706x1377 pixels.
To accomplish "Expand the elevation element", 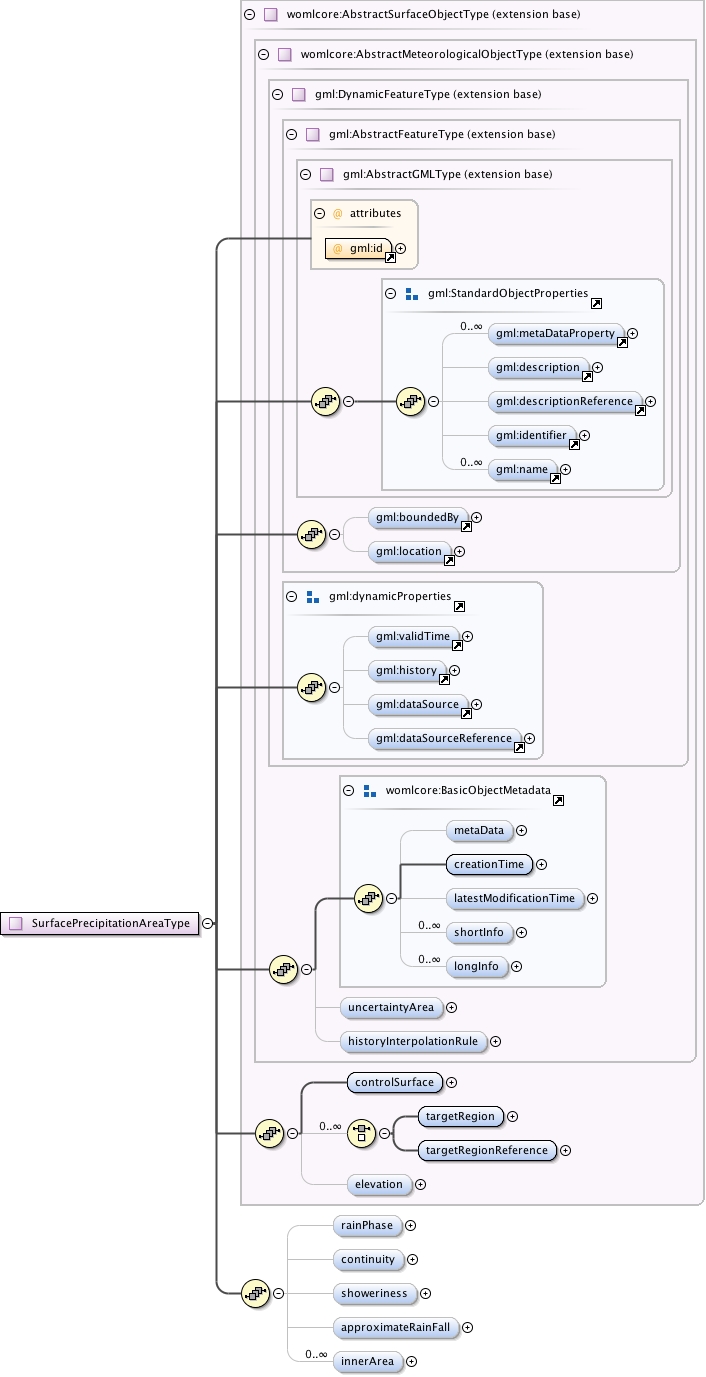I will pyautogui.click(x=420, y=1184).
